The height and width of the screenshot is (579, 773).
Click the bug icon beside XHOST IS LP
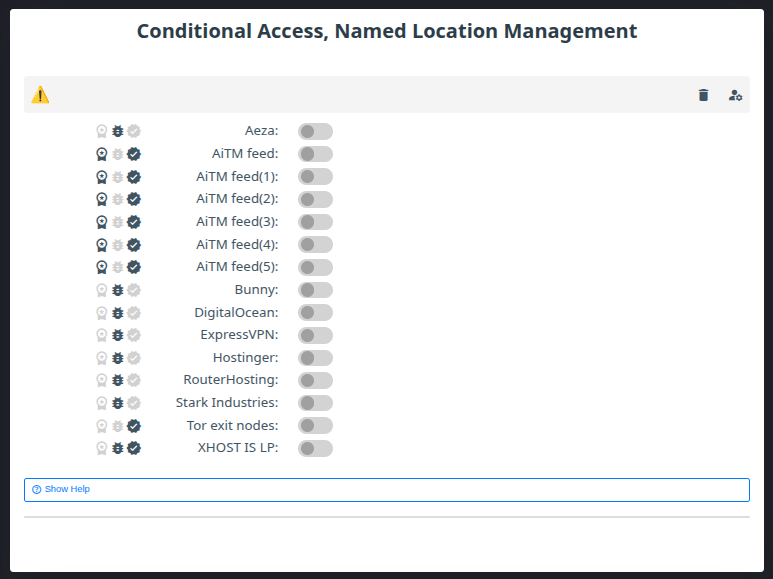pyautogui.click(x=117, y=448)
